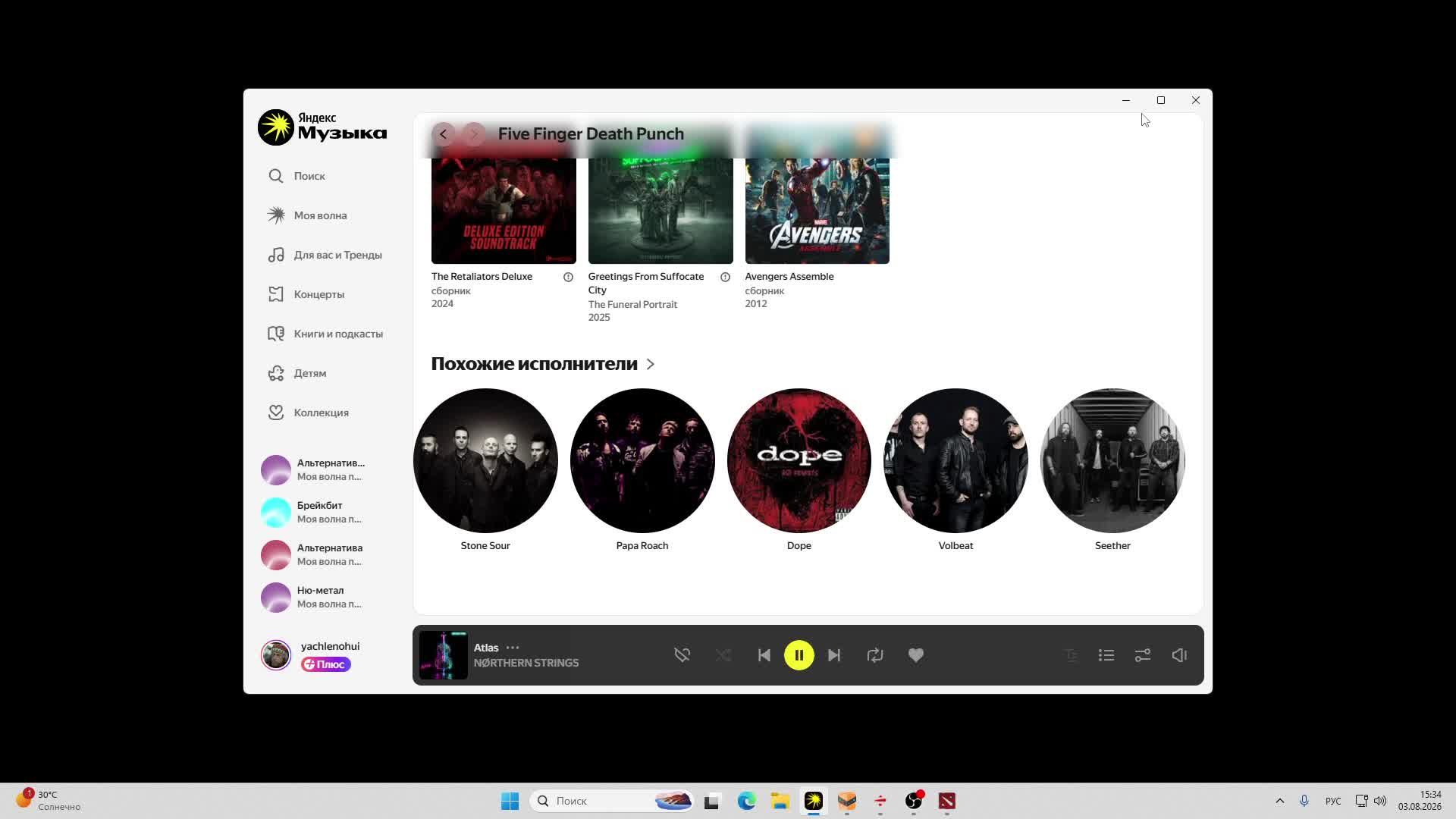Toggle repeat mode

tap(875, 655)
